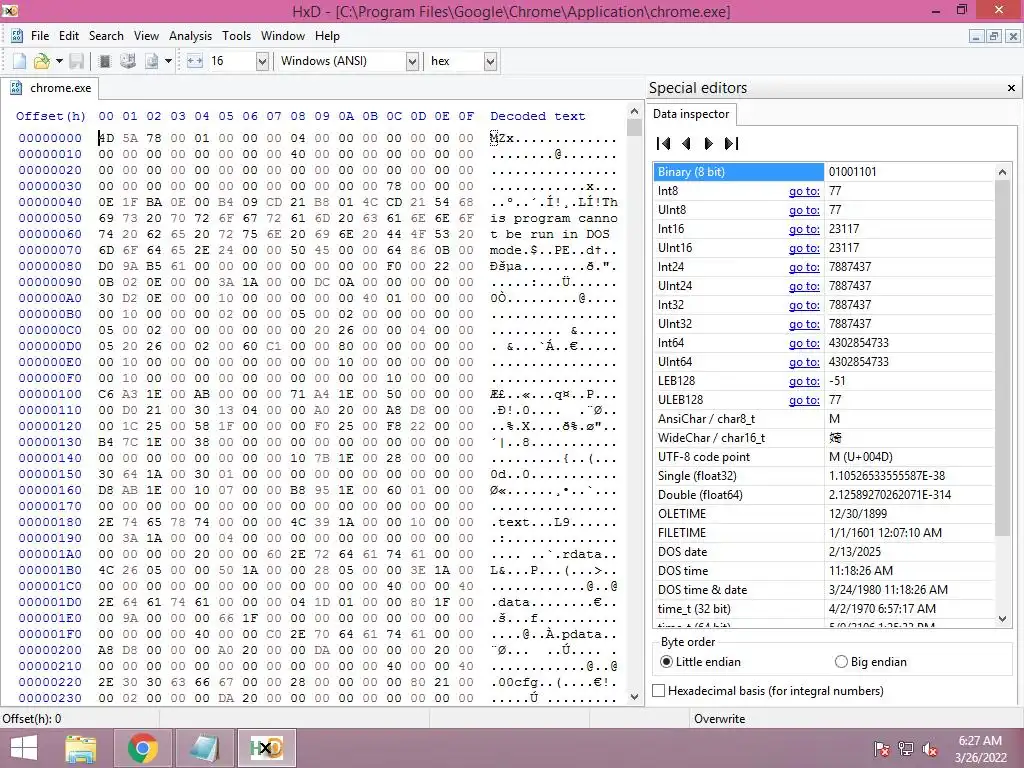1024x768 pixels.
Task: Go to previous byte arrow icon
Action: tap(686, 143)
